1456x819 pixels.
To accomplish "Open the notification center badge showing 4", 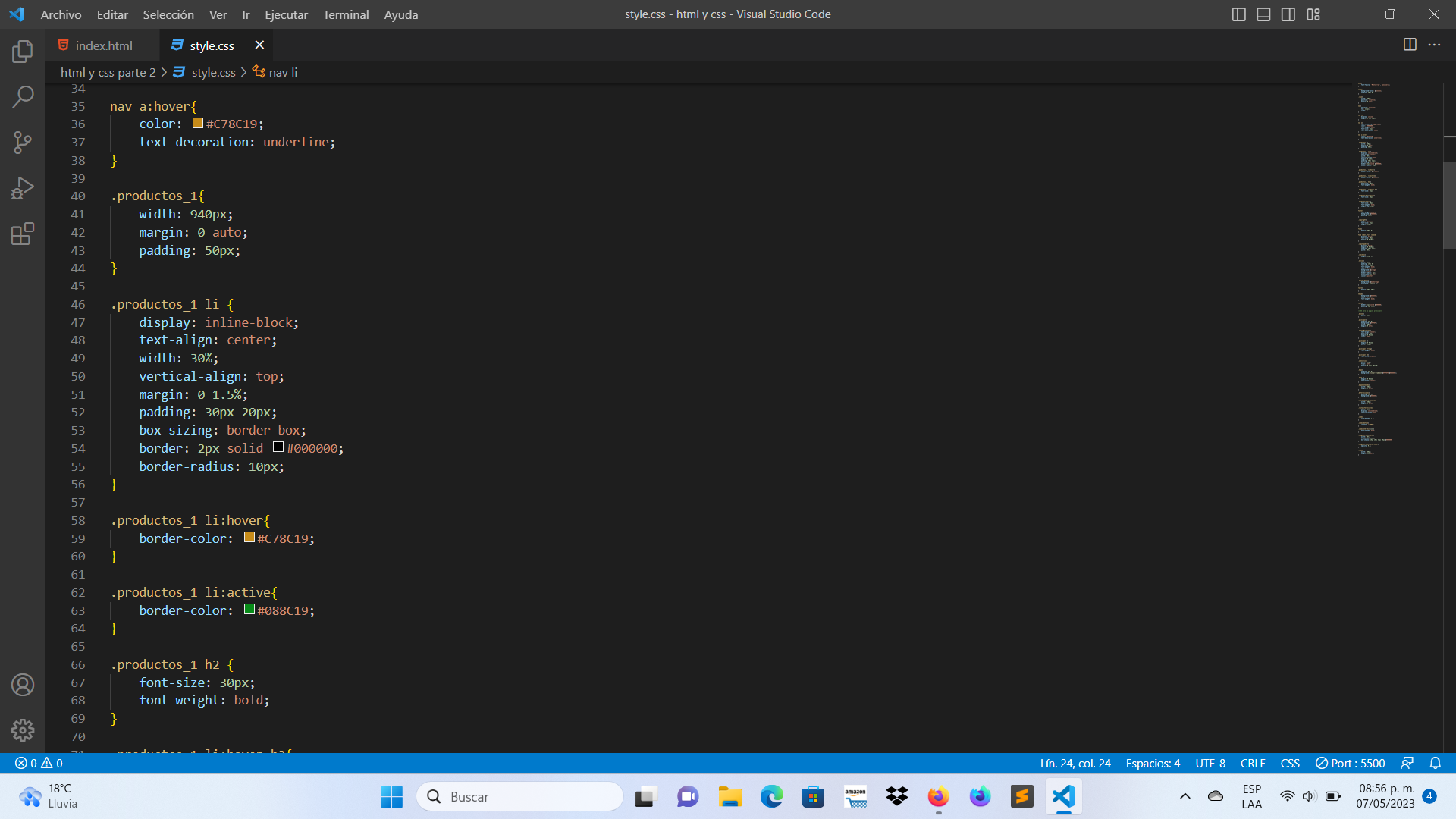I will 1429,796.
